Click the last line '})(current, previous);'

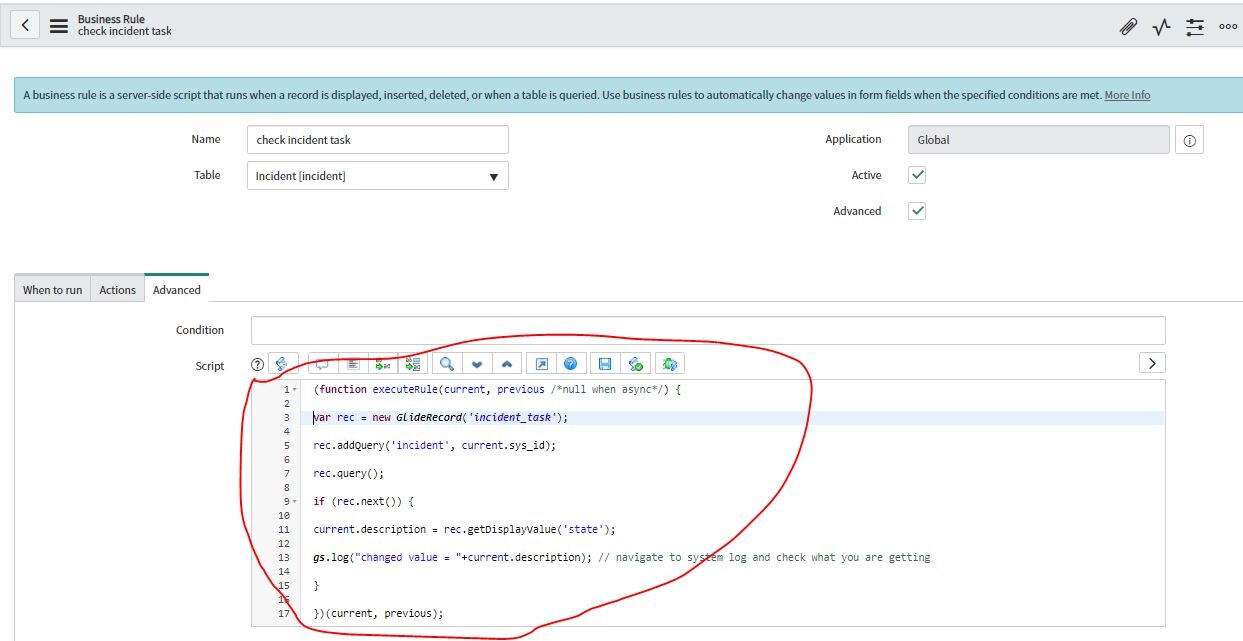[378, 614]
